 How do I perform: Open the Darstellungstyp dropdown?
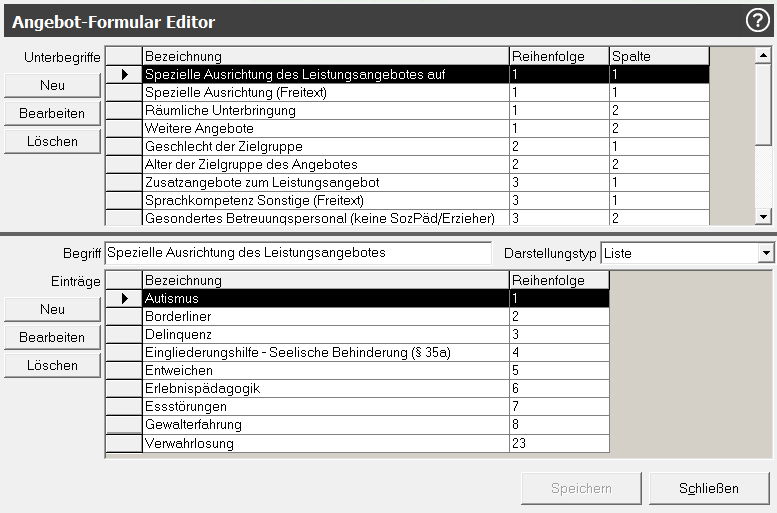766,254
